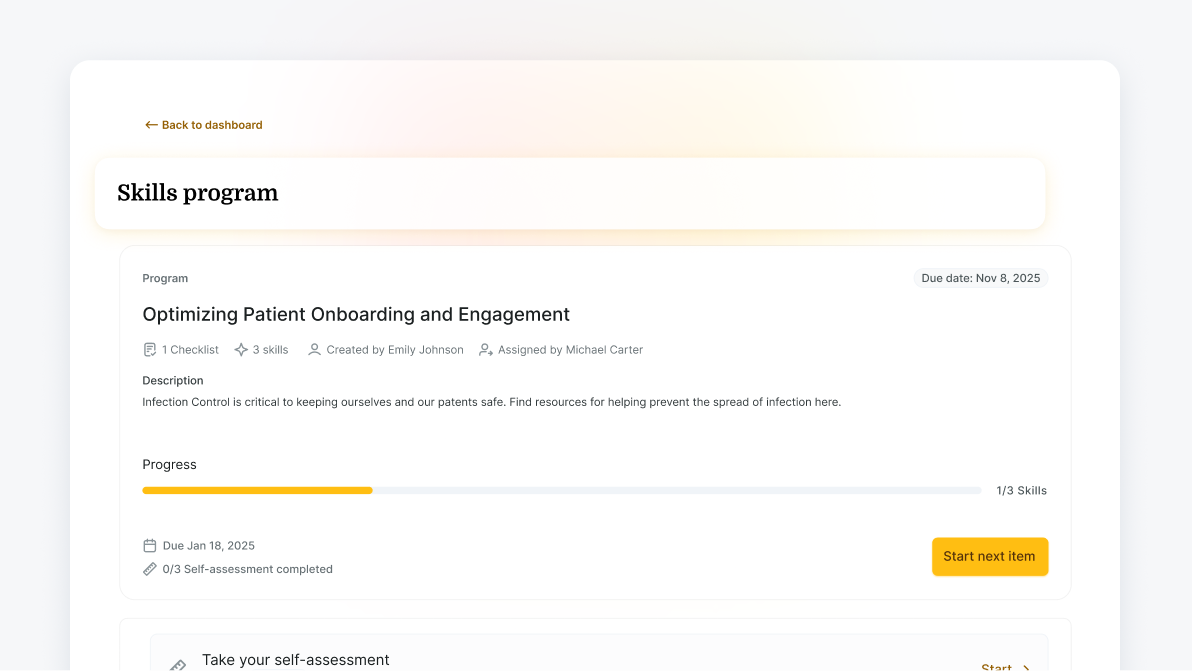The image size is (1192, 671).
Task: Click the 3 skills label
Action: coord(270,350)
